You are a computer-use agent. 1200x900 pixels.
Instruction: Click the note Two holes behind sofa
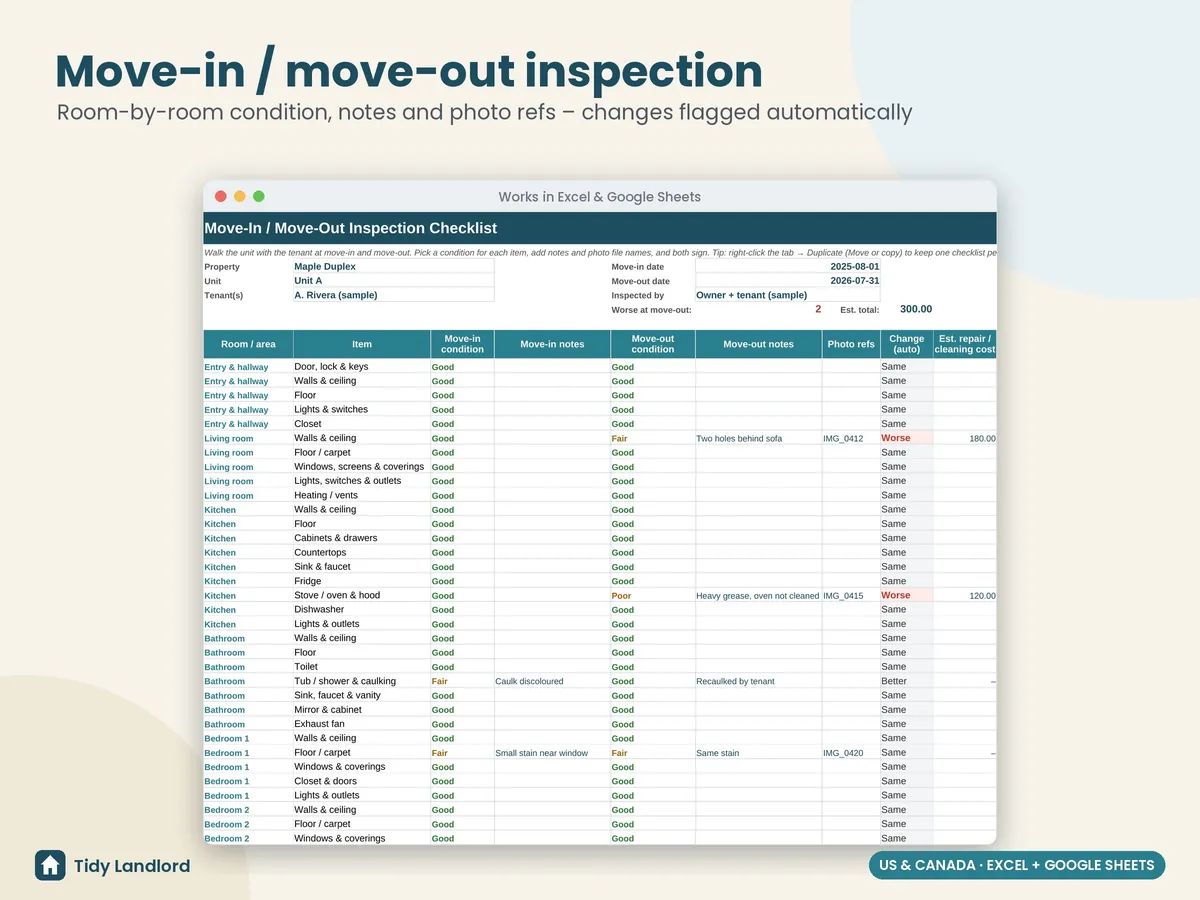click(x=739, y=438)
